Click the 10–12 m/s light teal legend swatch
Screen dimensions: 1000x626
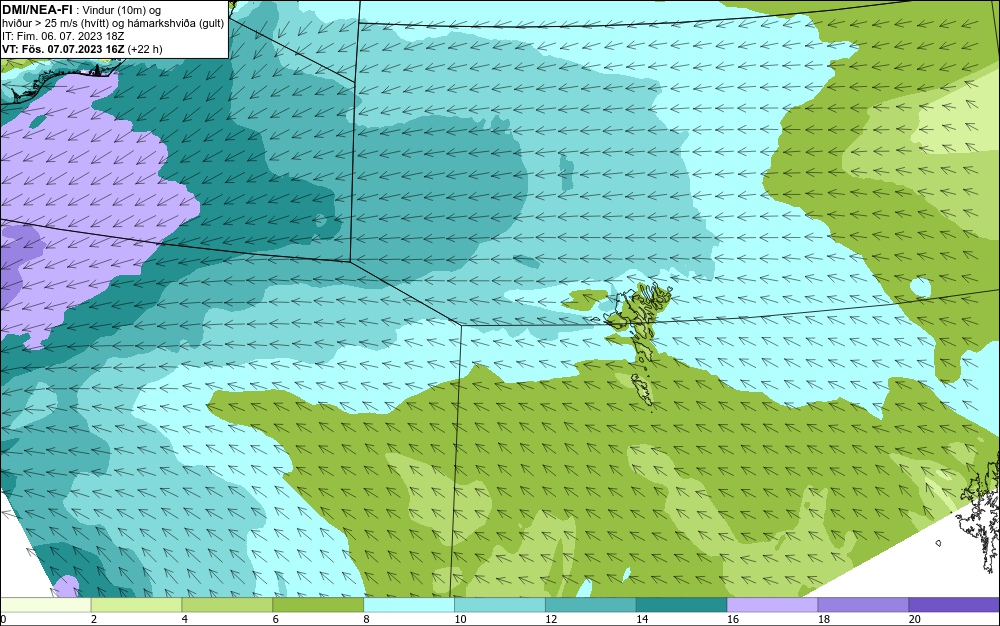click(500, 605)
